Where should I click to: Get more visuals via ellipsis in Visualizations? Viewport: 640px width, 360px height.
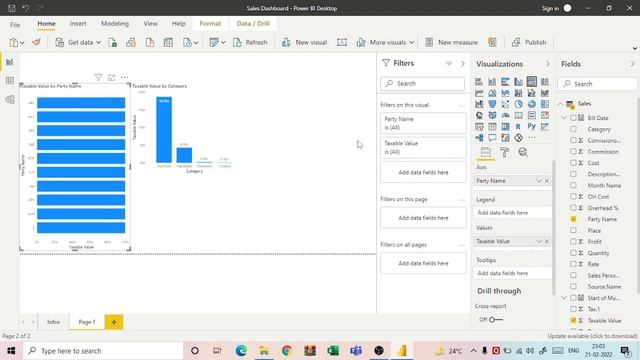[x=531, y=138]
